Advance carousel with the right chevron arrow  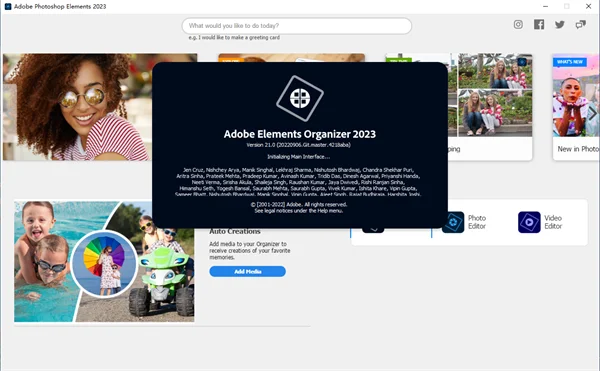(x=592, y=113)
